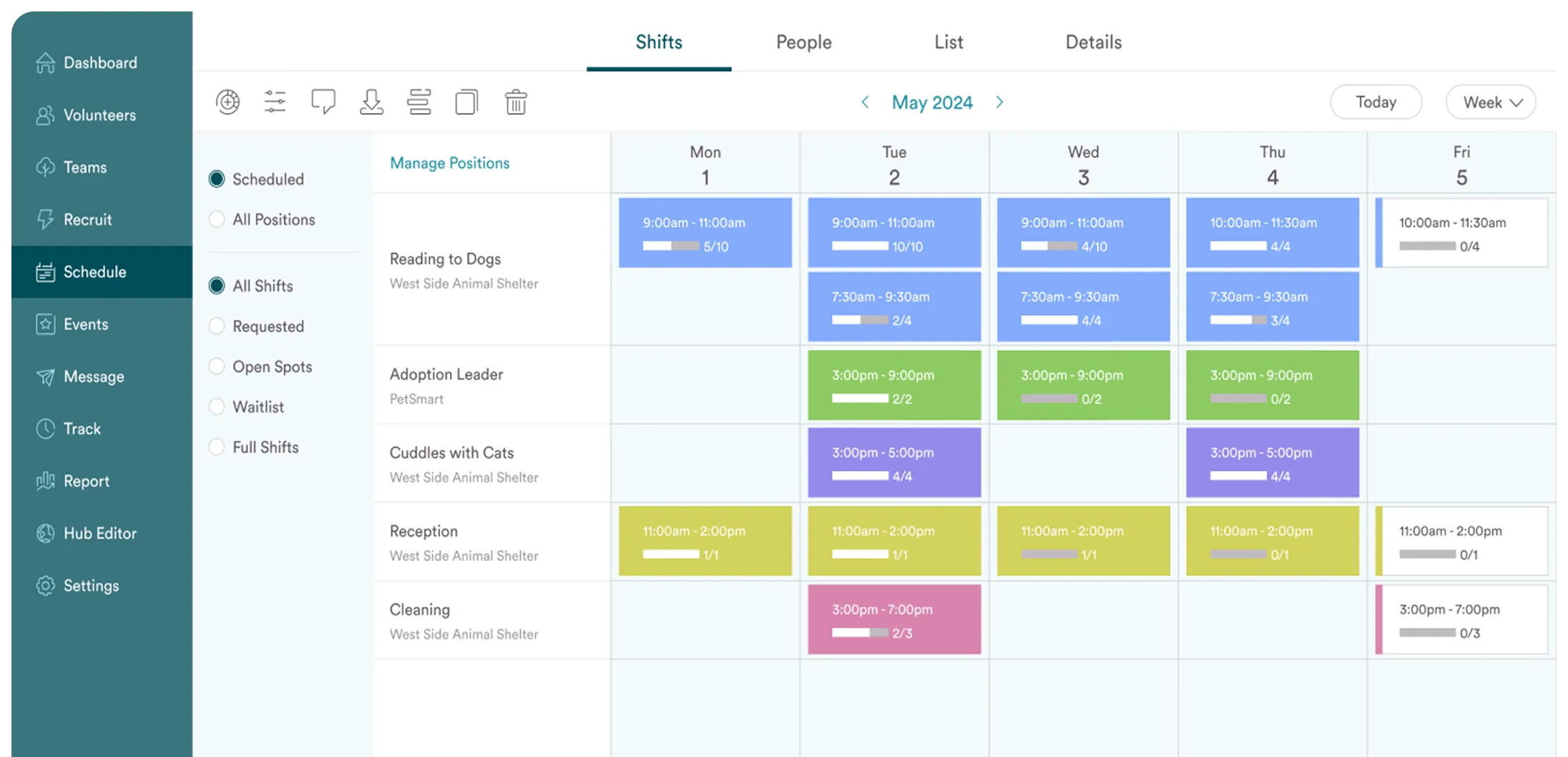Image resolution: width=1568 pixels, height=757 pixels.
Task: Open the Hub Editor from the sidebar
Action: point(100,533)
